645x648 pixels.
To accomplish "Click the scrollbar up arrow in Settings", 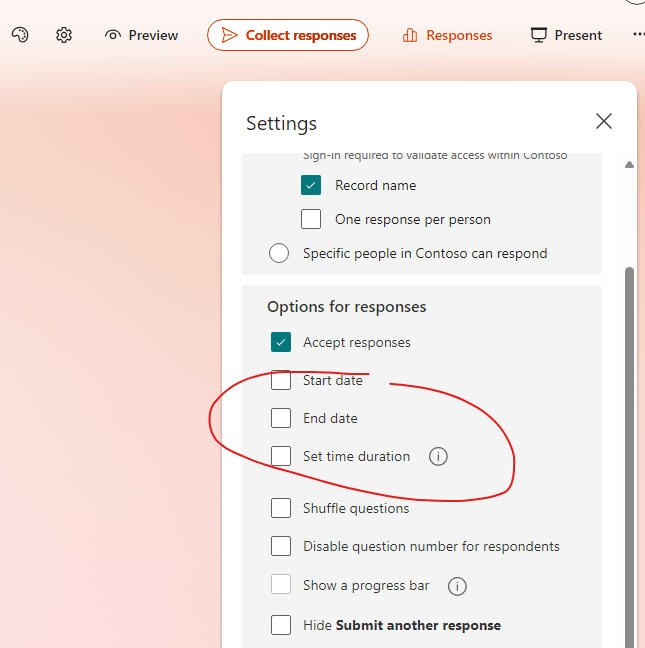I will [629, 165].
